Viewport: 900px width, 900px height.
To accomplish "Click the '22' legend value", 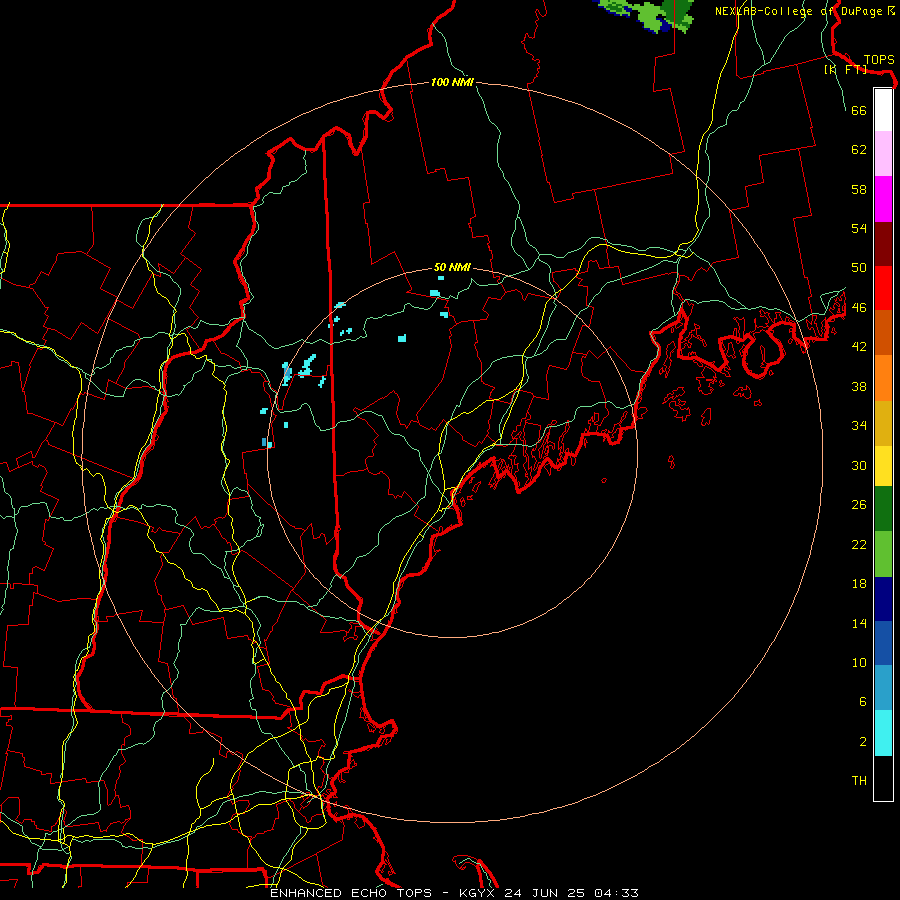I will pos(859,544).
